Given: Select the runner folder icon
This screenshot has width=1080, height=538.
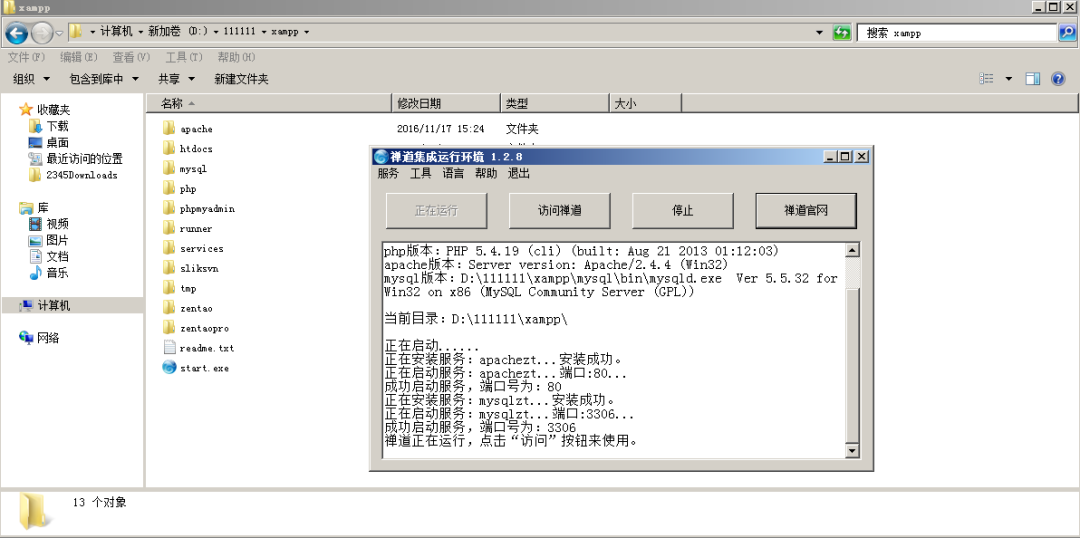Looking at the screenshot, I should click(x=169, y=228).
